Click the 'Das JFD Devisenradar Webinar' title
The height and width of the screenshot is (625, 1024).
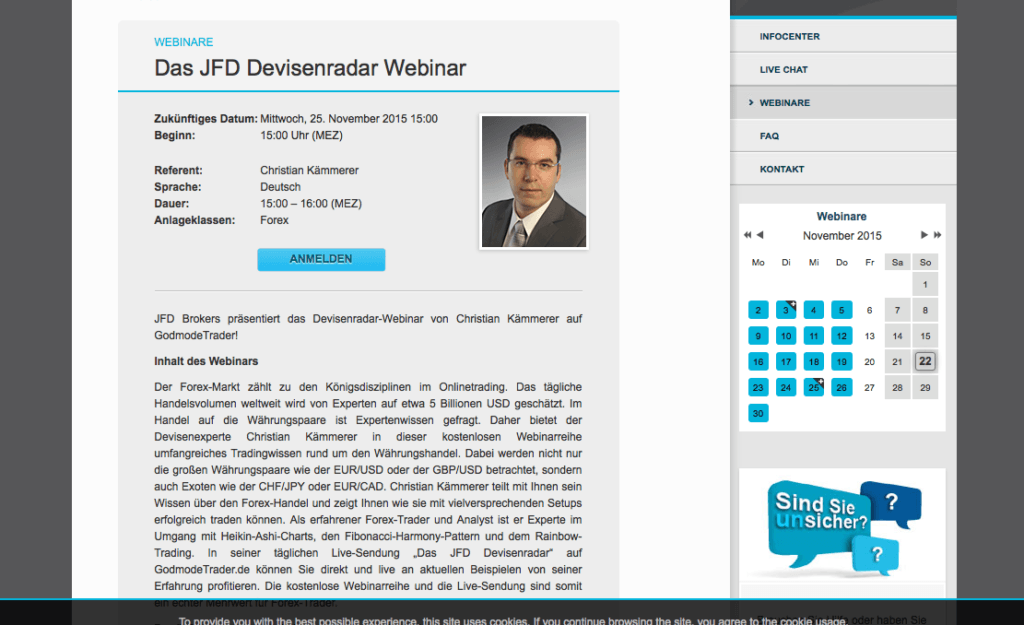310,68
